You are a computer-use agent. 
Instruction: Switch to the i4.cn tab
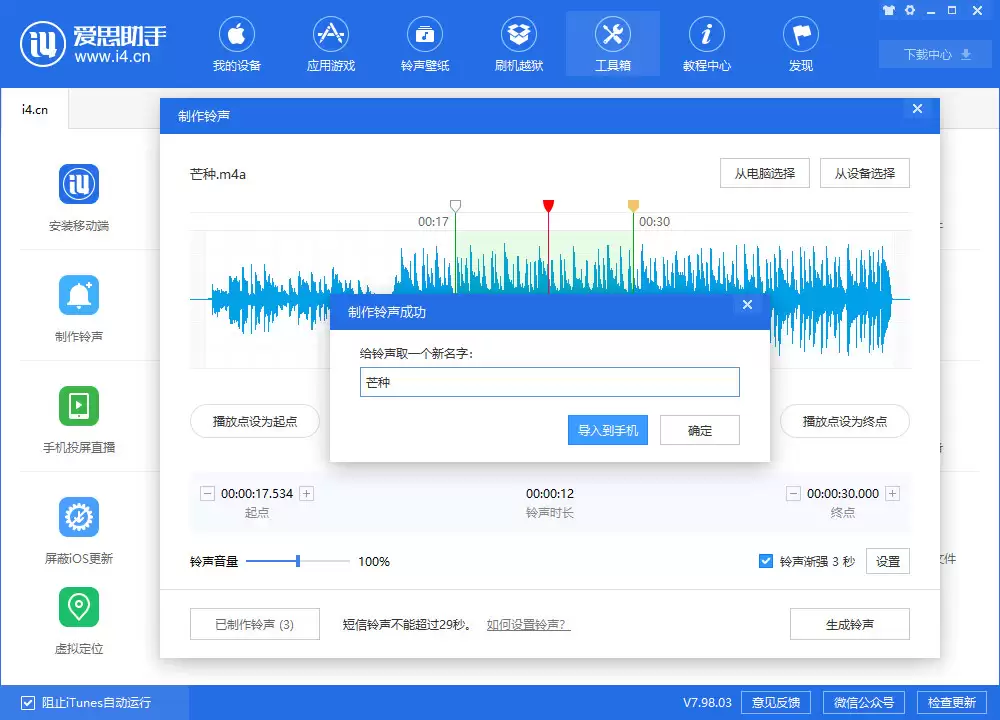tap(34, 110)
